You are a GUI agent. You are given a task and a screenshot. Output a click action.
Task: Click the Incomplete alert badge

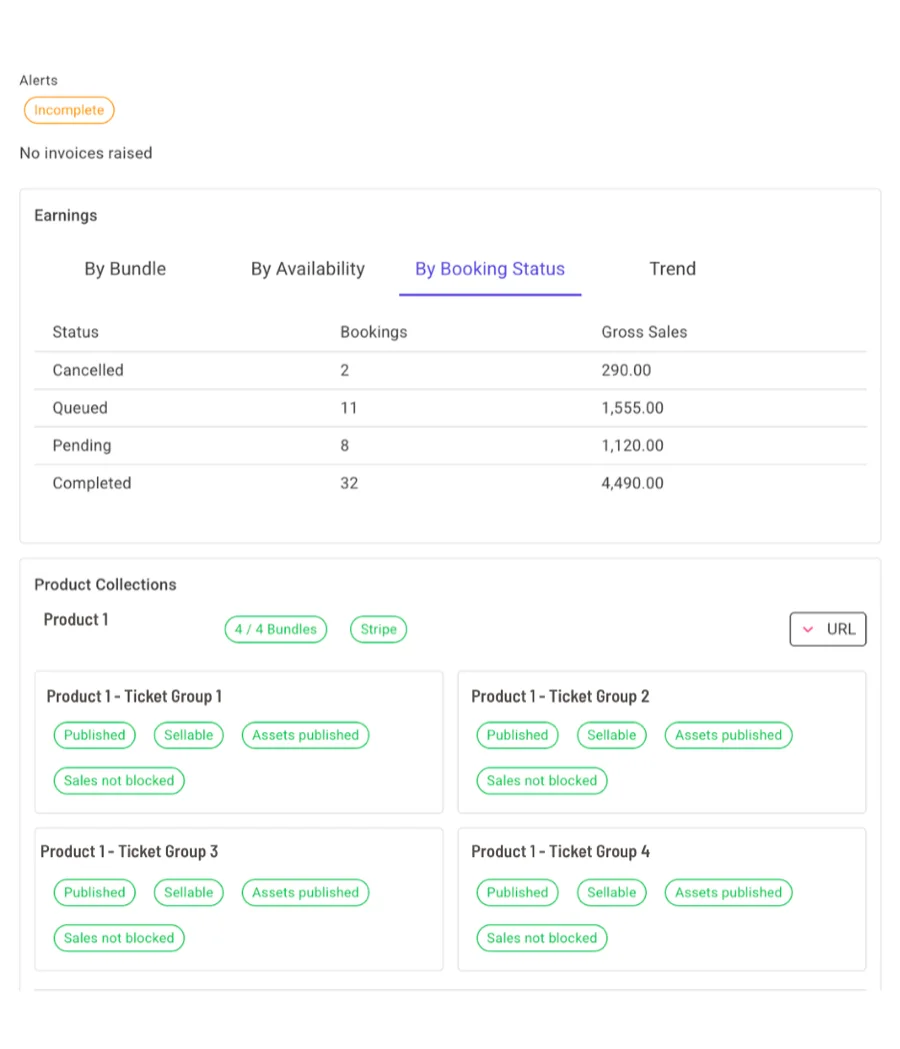(69, 110)
